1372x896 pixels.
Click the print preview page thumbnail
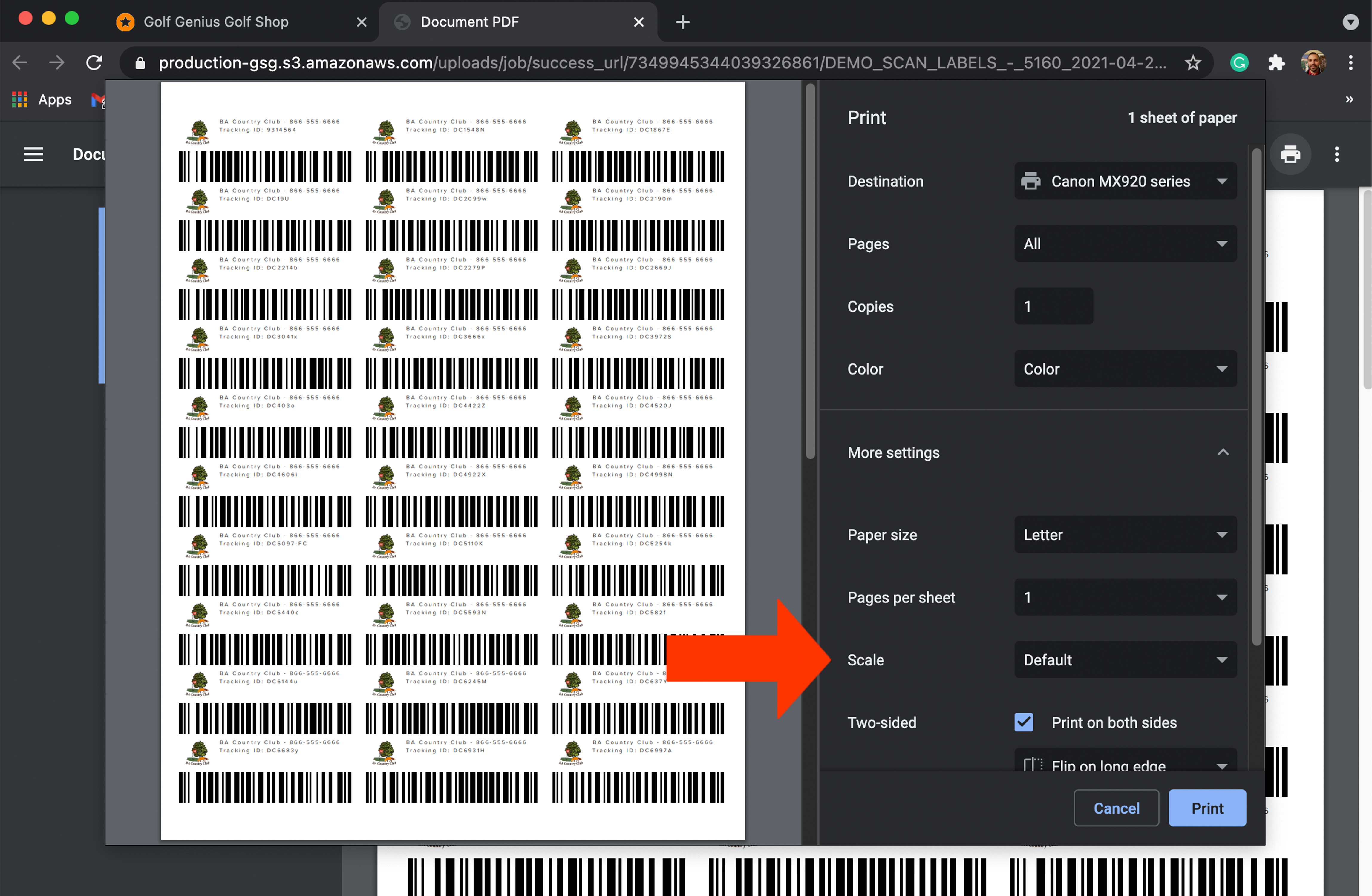tap(453, 461)
